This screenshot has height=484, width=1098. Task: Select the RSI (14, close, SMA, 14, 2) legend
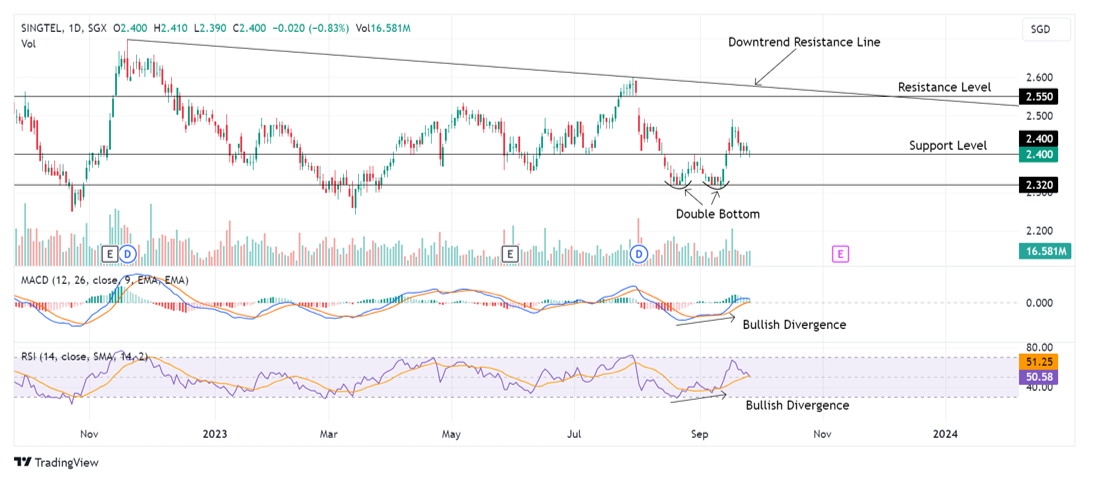(84, 357)
